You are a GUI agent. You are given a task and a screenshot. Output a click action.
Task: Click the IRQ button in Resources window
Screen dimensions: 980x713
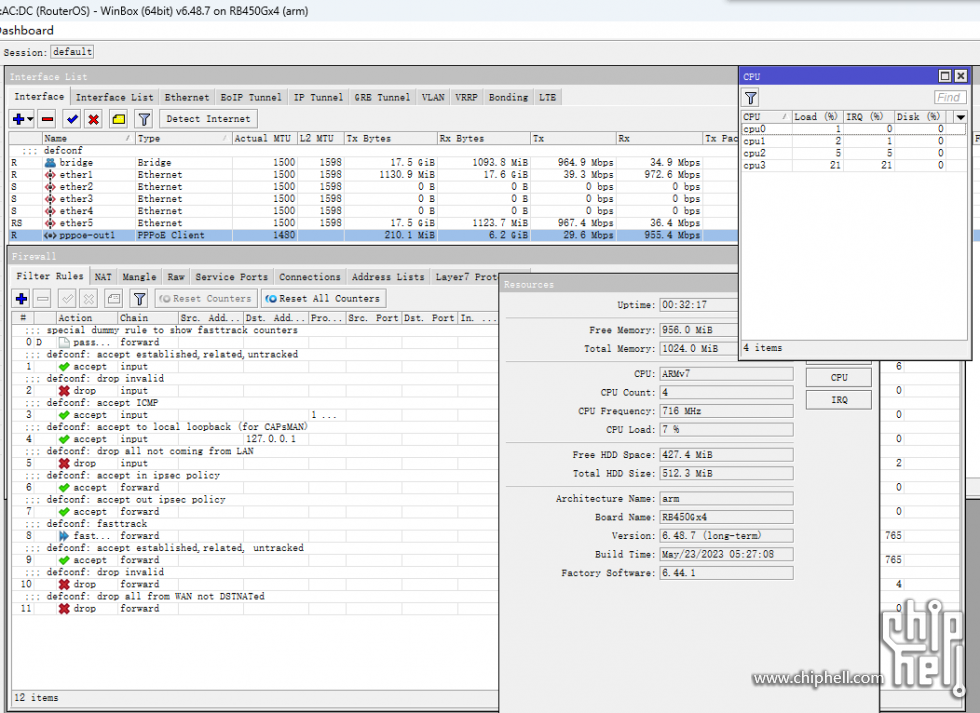pyautogui.click(x=839, y=400)
